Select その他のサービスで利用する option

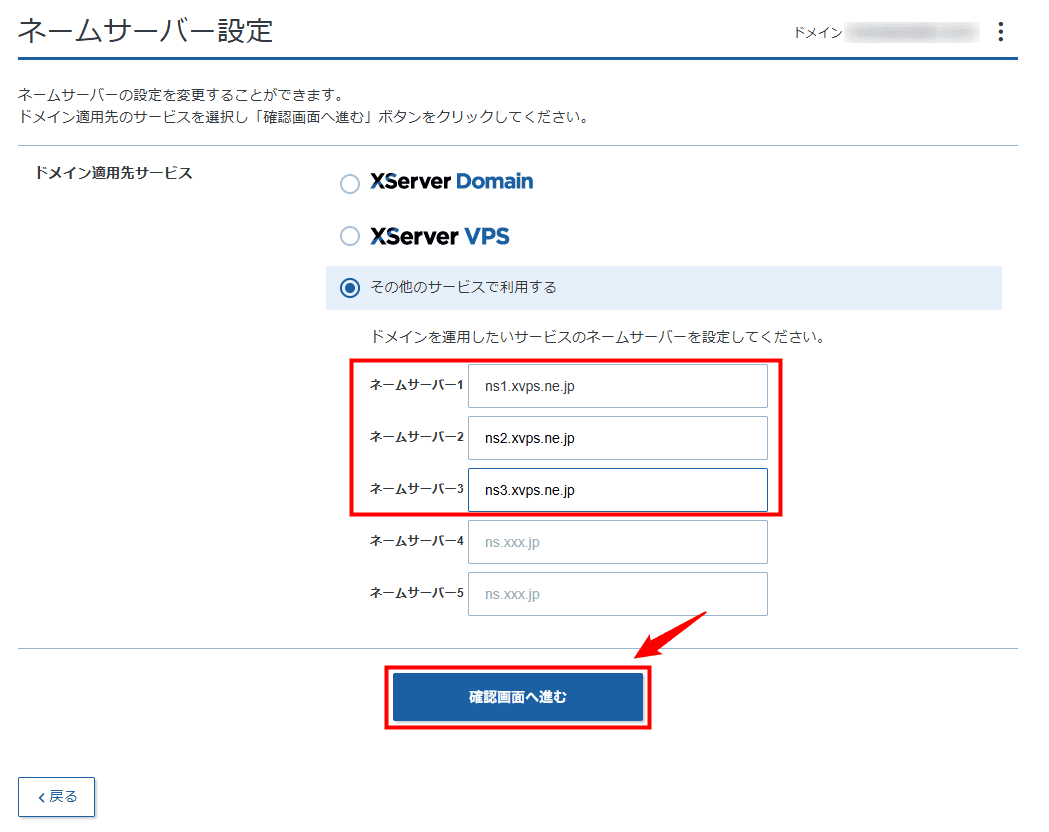click(x=350, y=287)
